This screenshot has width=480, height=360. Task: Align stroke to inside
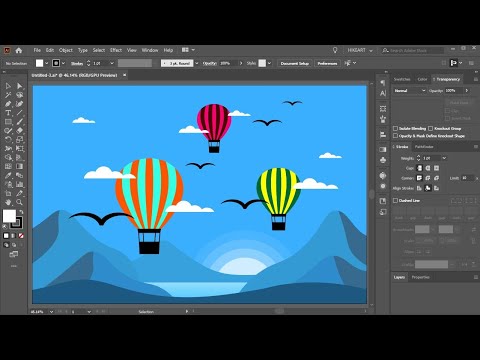(x=428, y=188)
